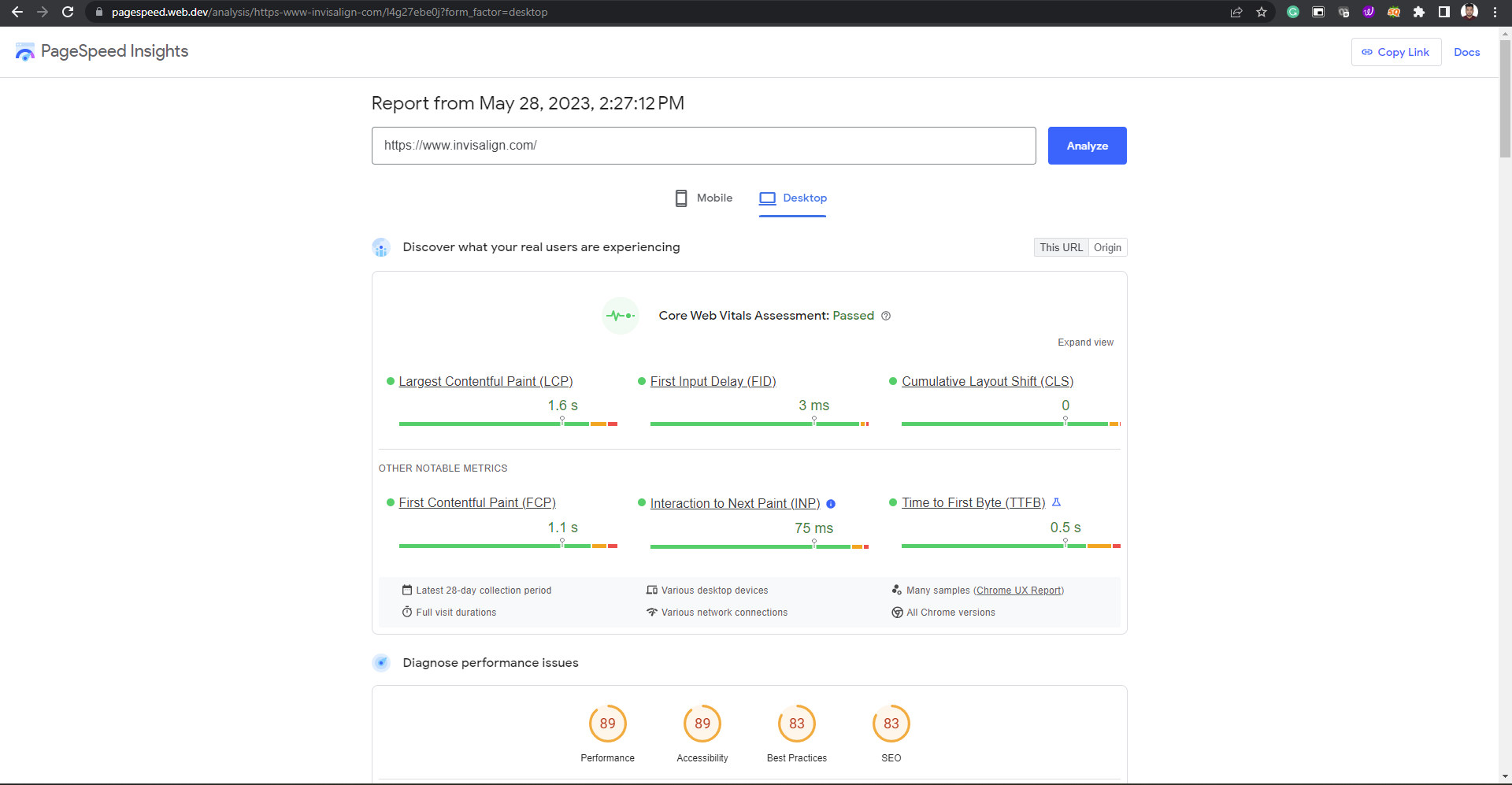1512x785 pixels.
Task: Click the browser address bar URL
Action: pyautogui.click(x=329, y=12)
